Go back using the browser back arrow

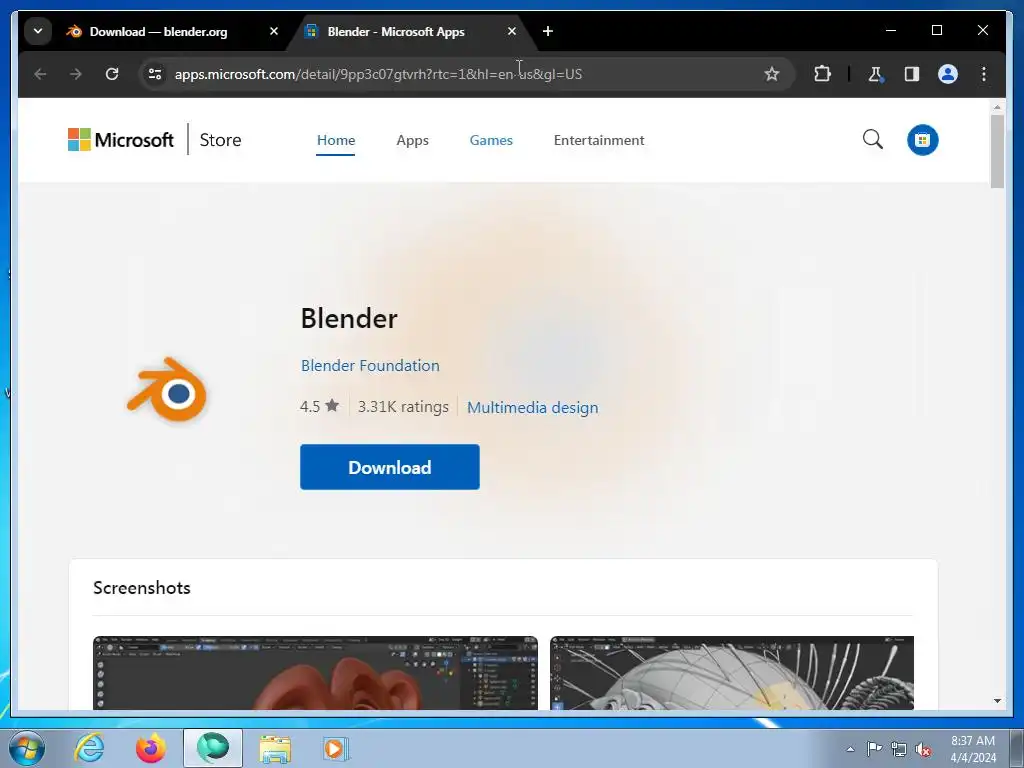[40, 74]
